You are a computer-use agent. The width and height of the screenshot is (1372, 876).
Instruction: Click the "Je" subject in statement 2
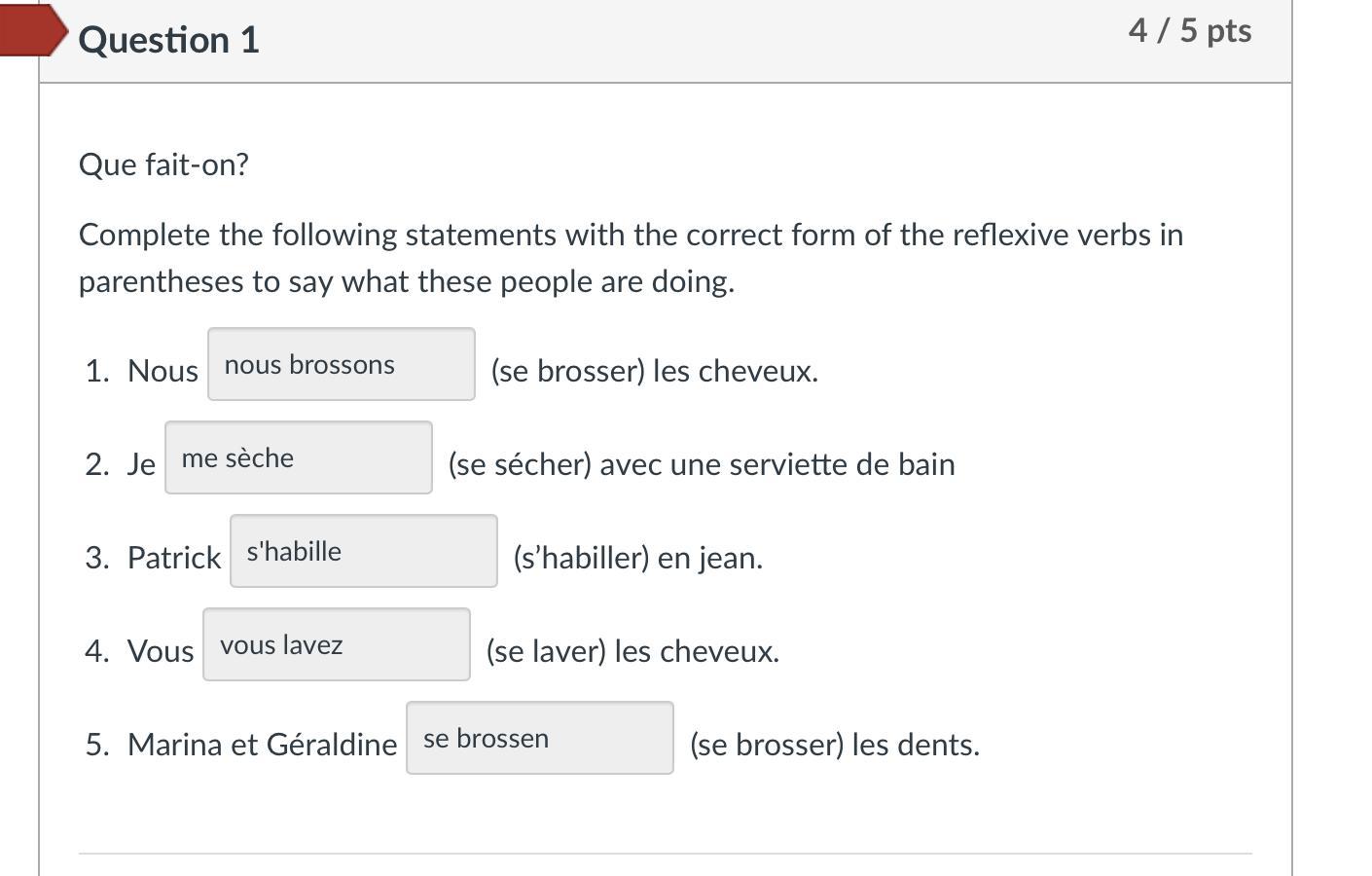(141, 464)
